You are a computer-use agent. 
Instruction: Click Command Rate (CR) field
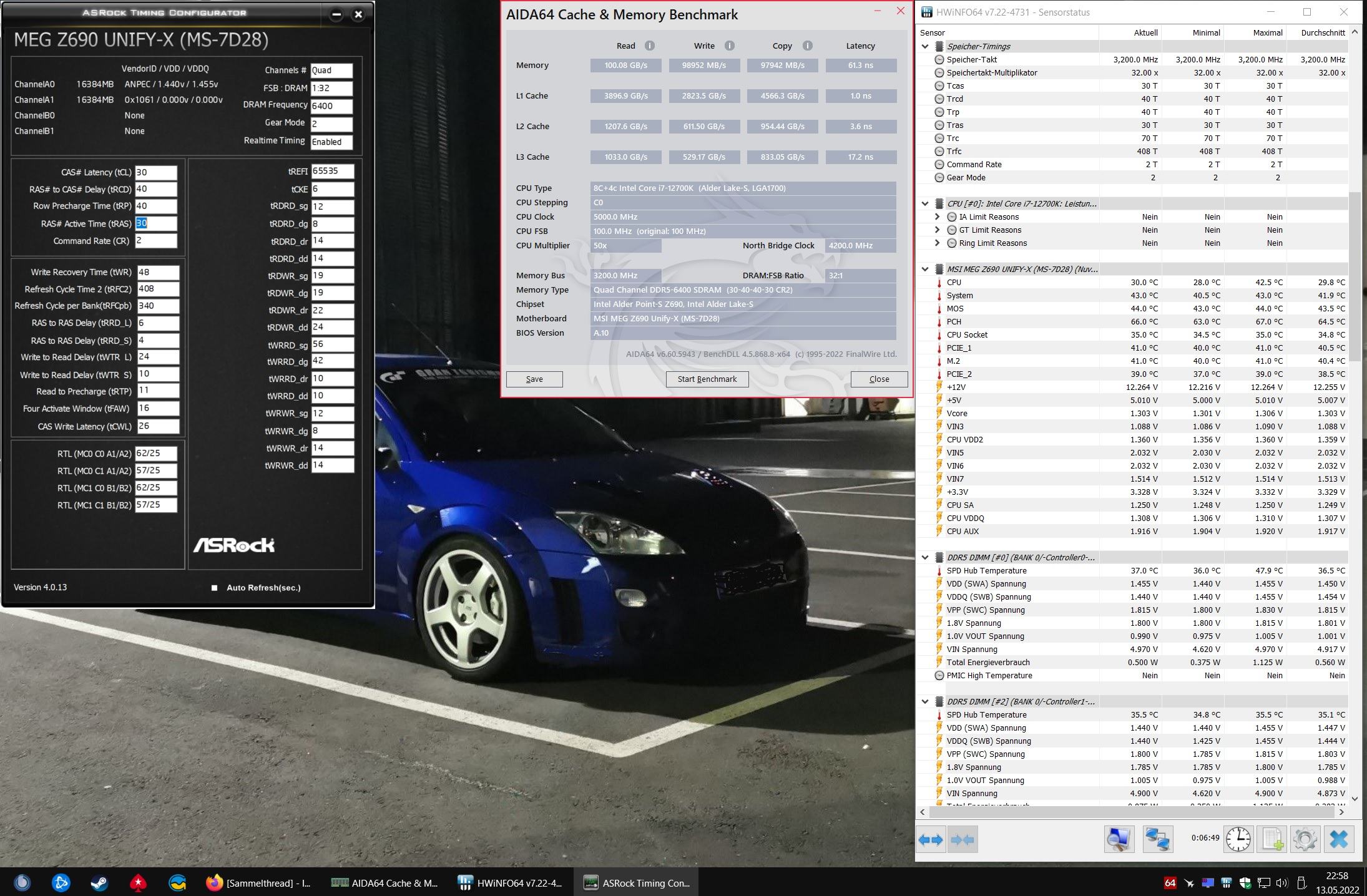(156, 241)
